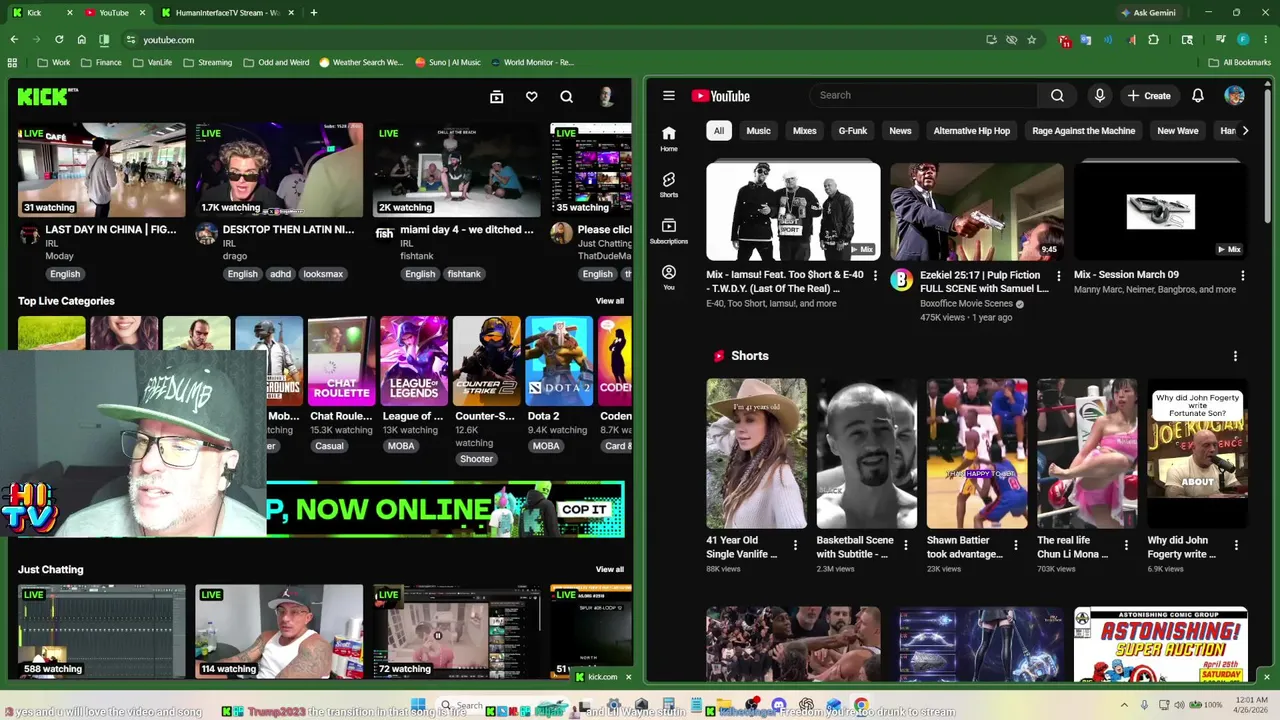Click in the YouTube search field

pos(924,95)
